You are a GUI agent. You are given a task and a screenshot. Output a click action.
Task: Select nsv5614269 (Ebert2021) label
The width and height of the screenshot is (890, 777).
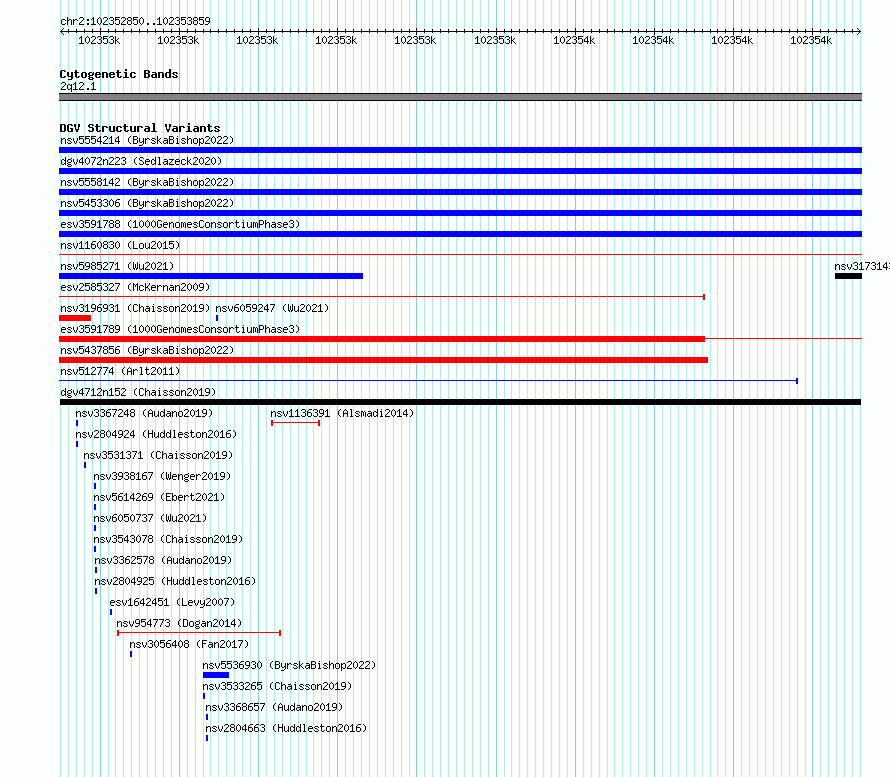click(159, 497)
